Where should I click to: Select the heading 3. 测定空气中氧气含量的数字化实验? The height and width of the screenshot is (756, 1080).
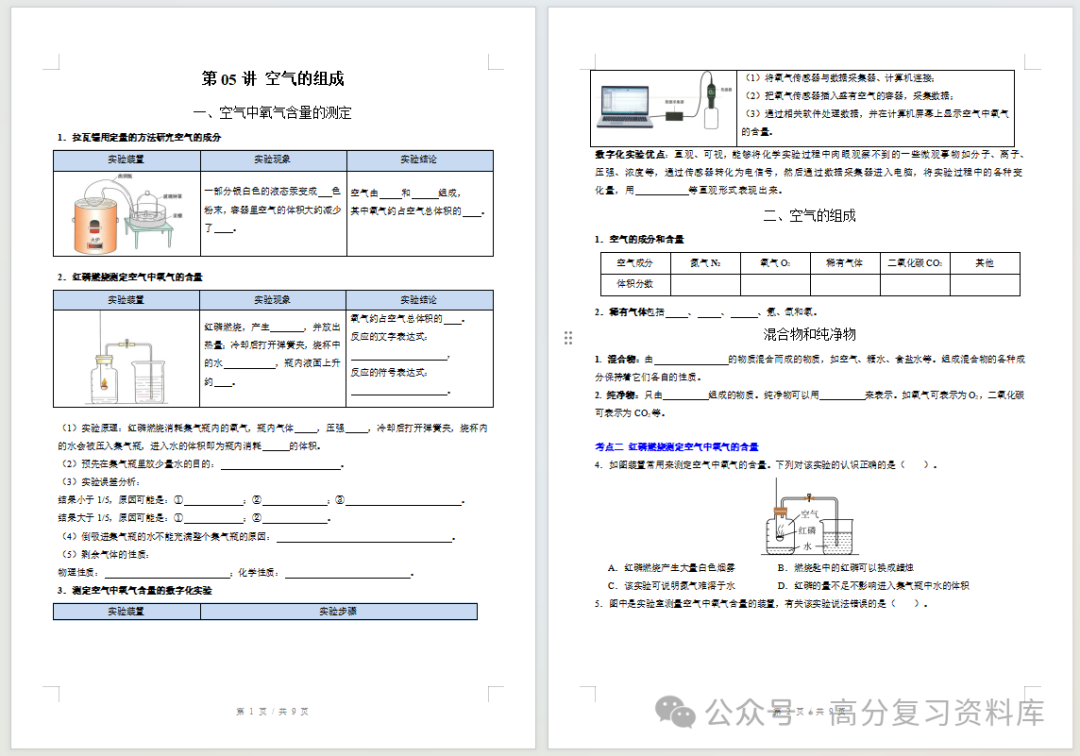134,591
